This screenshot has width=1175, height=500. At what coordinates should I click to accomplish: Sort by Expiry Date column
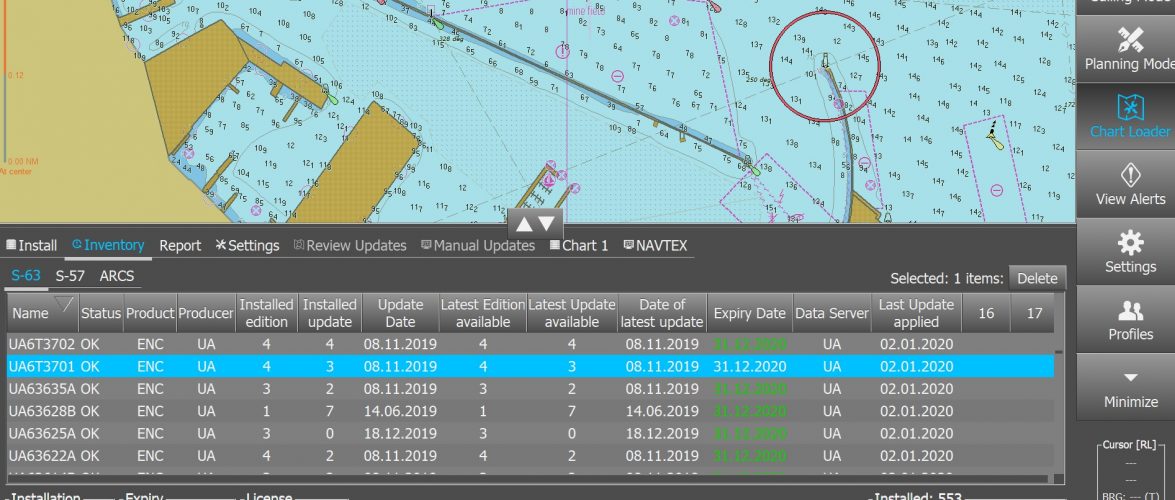click(749, 313)
